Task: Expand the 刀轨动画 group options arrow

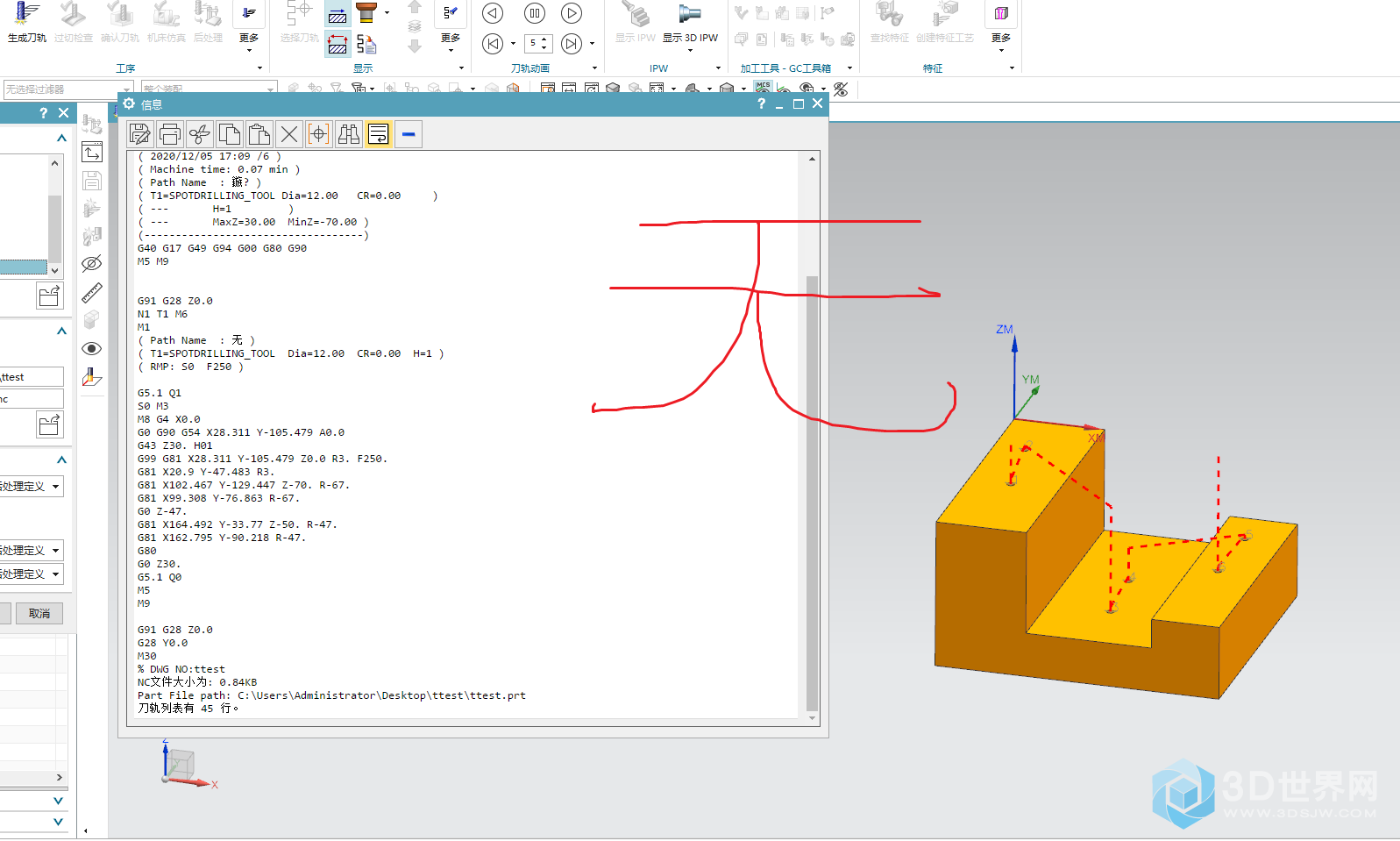Action: click(595, 68)
